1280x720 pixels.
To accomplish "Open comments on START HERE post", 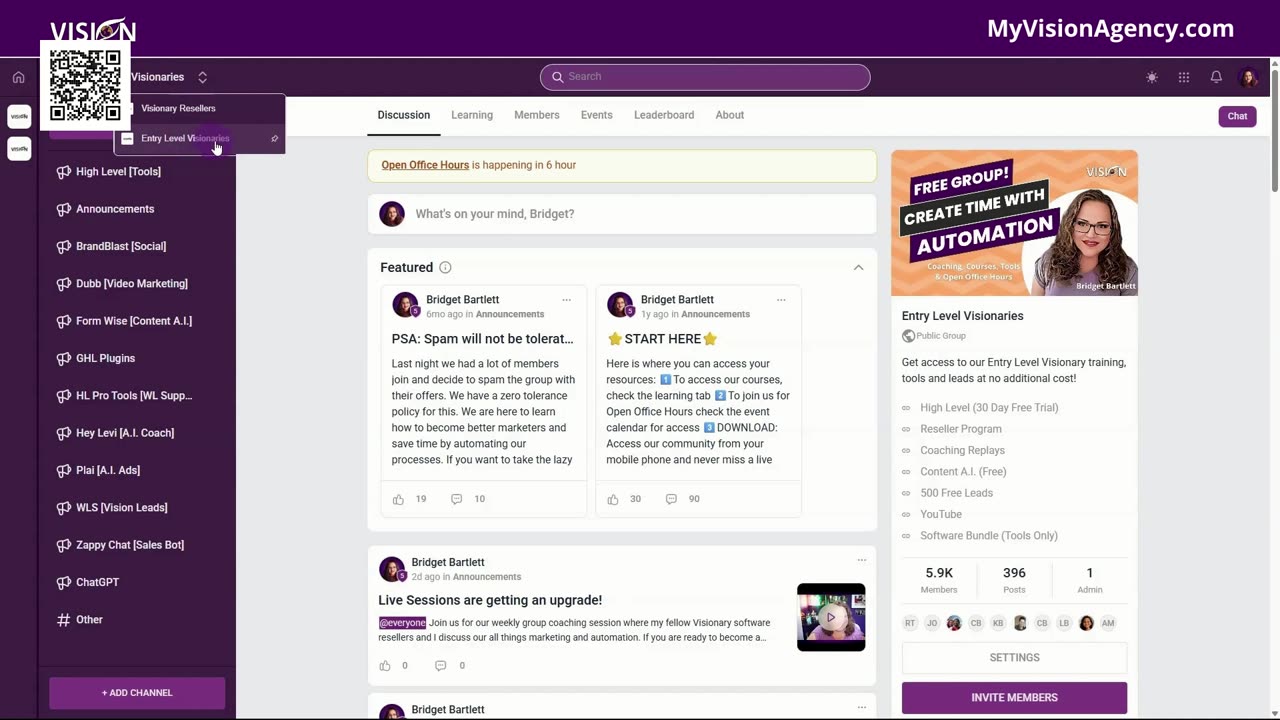I will [x=671, y=499].
